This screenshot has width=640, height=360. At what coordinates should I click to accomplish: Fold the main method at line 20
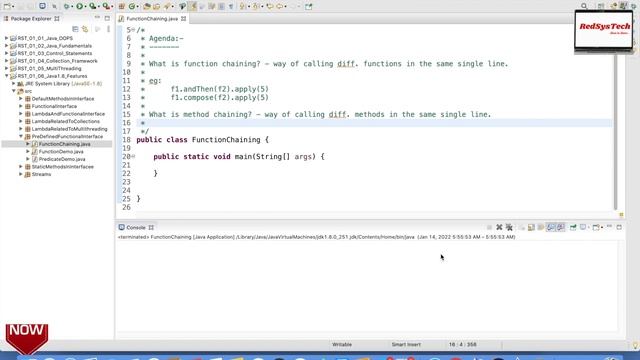[133, 156]
